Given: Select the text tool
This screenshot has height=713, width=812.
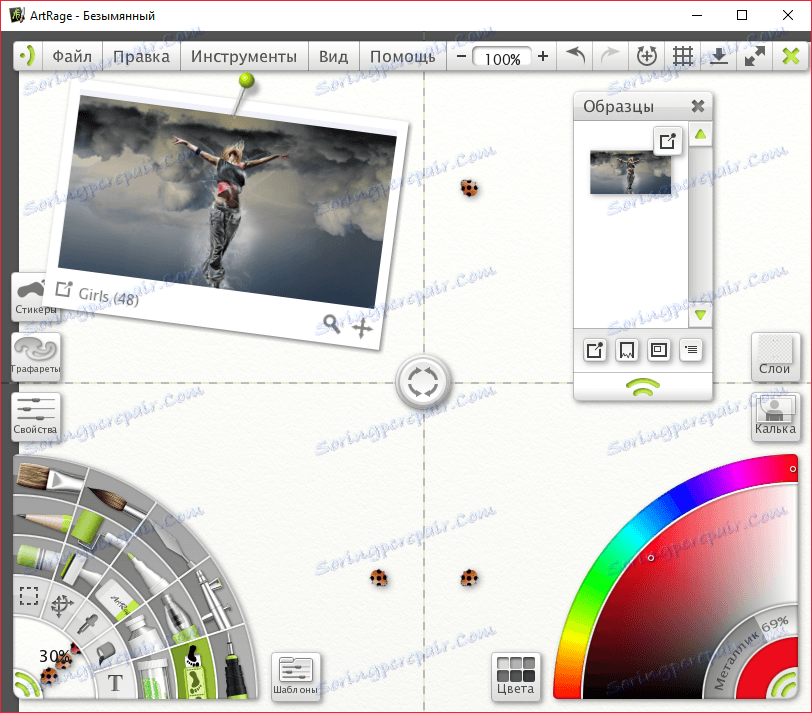Looking at the screenshot, I should 114,684.
